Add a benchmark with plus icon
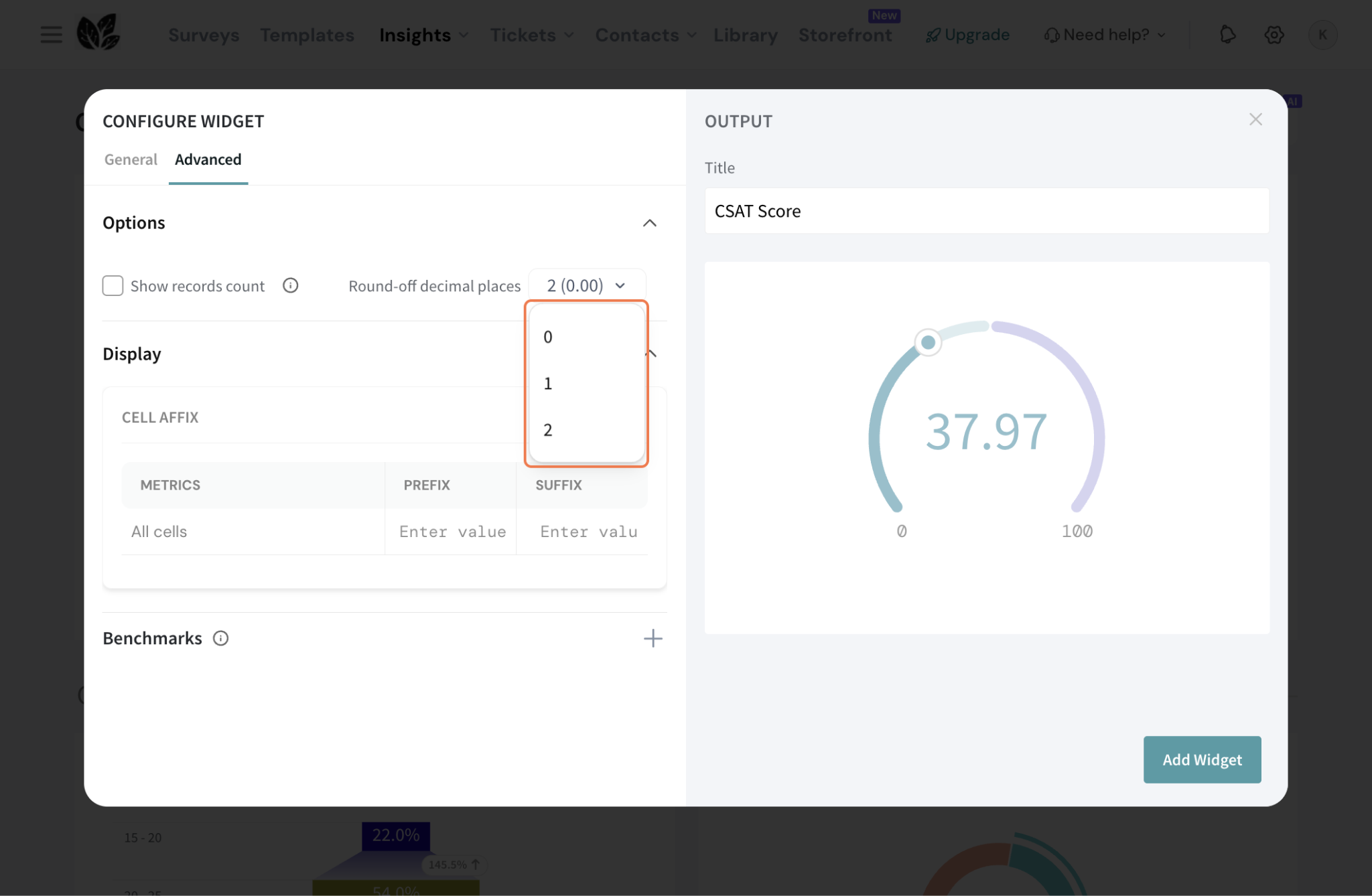 click(653, 638)
